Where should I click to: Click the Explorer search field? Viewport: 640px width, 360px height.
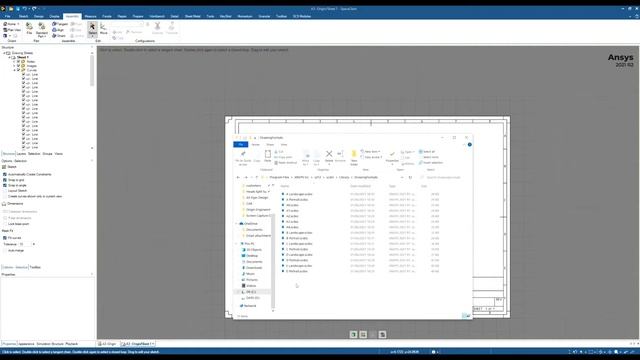tap(444, 178)
